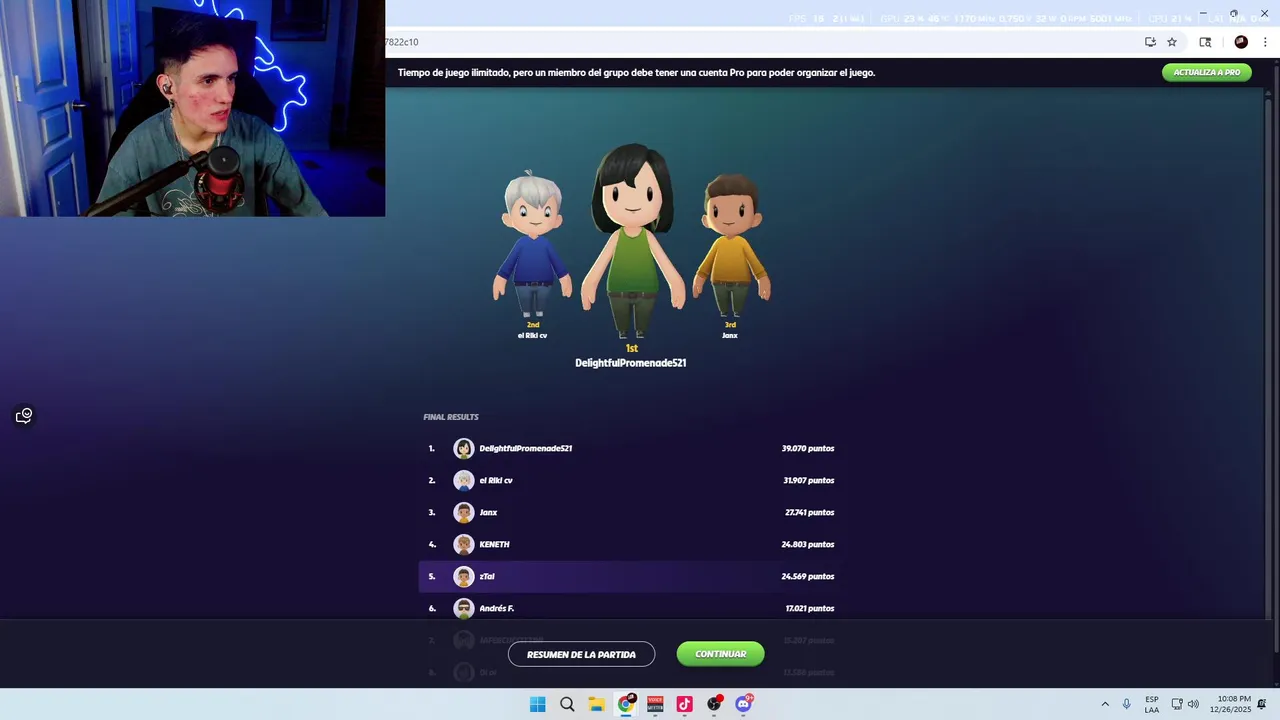Click Janx's avatar icon in results list
Screen dimensions: 1280x720
click(x=463, y=512)
